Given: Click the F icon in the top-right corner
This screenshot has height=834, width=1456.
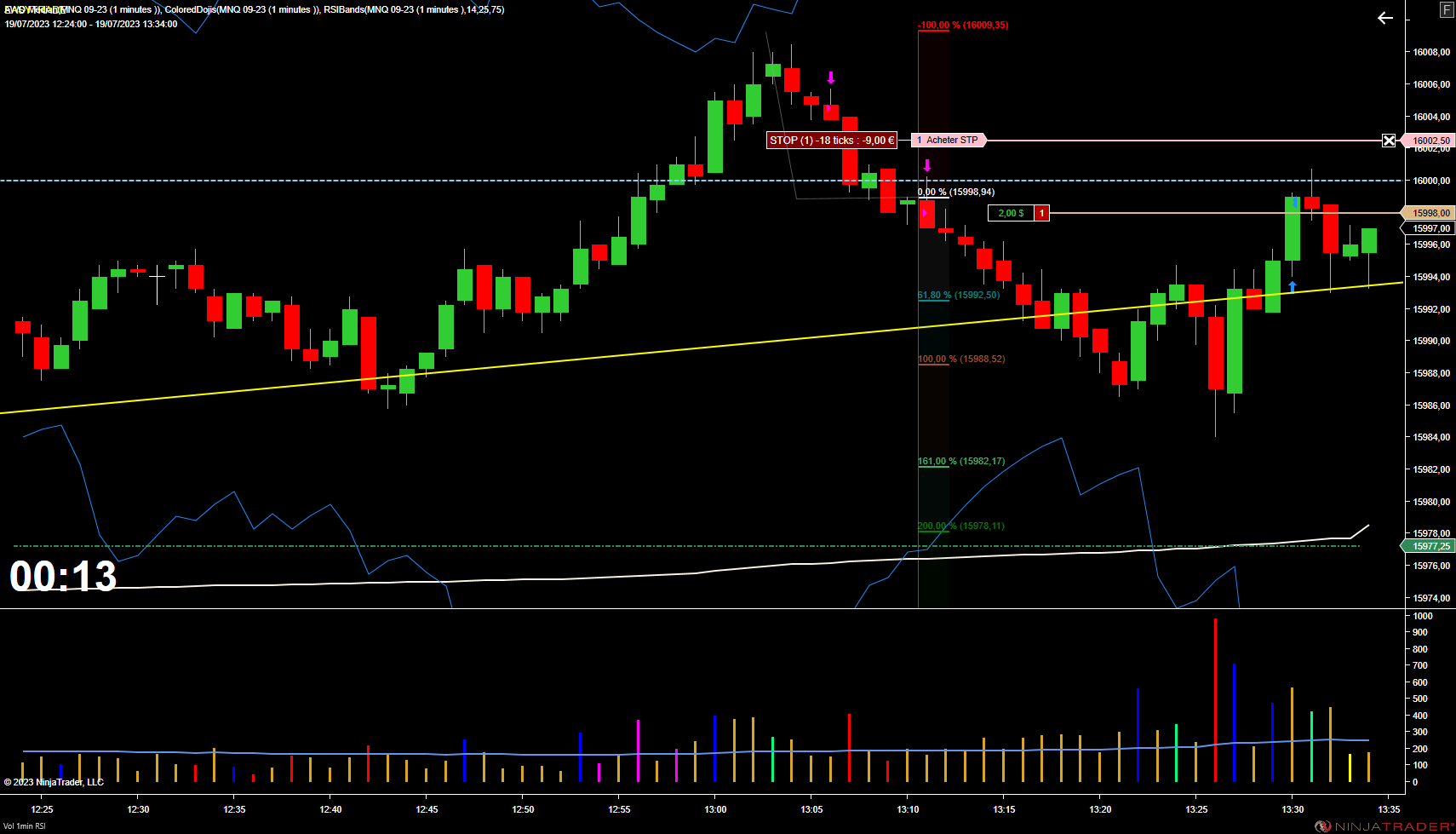Looking at the screenshot, I should tap(1447, 10).
